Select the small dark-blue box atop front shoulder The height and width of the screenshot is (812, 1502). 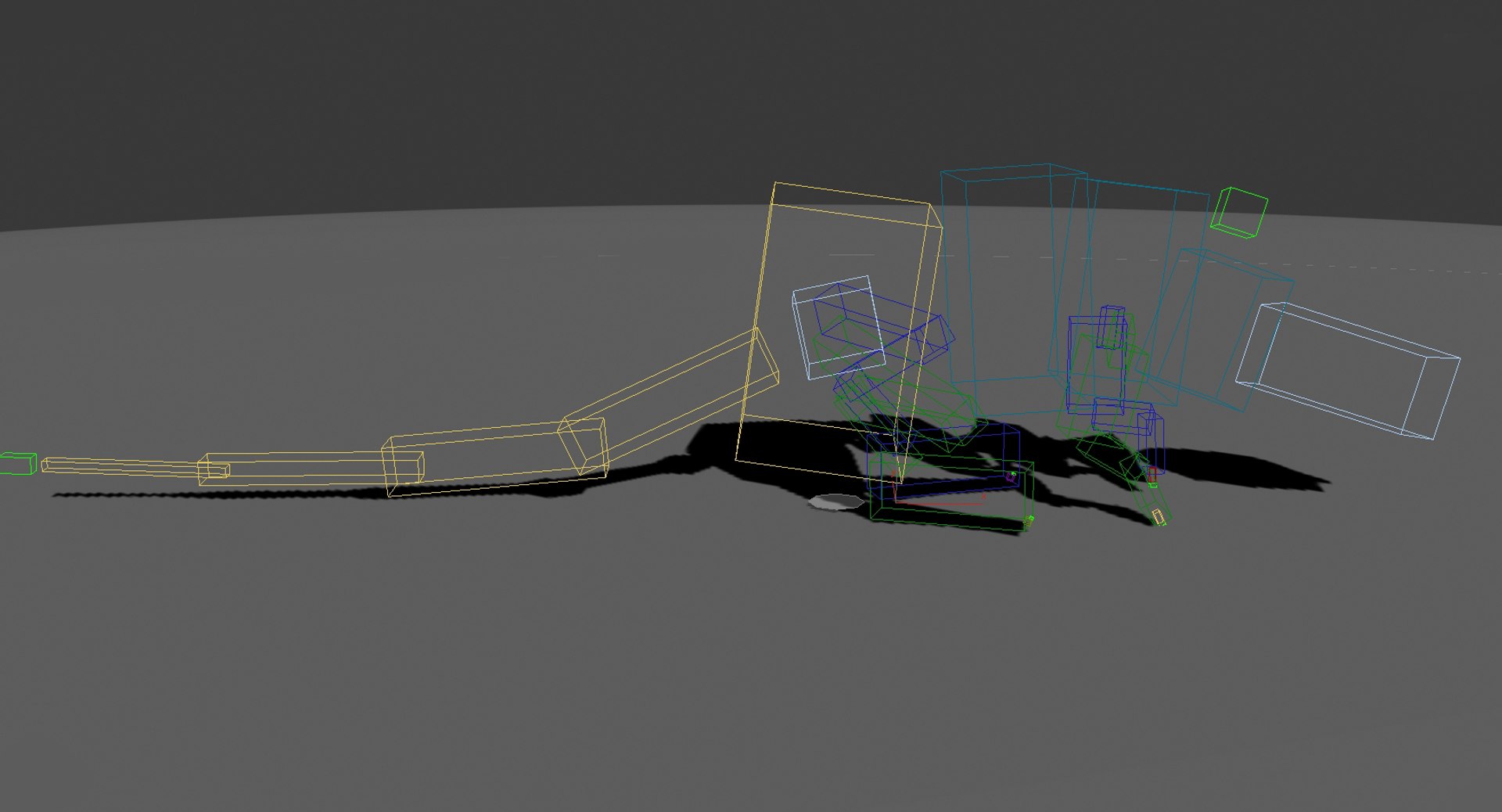(1111, 328)
